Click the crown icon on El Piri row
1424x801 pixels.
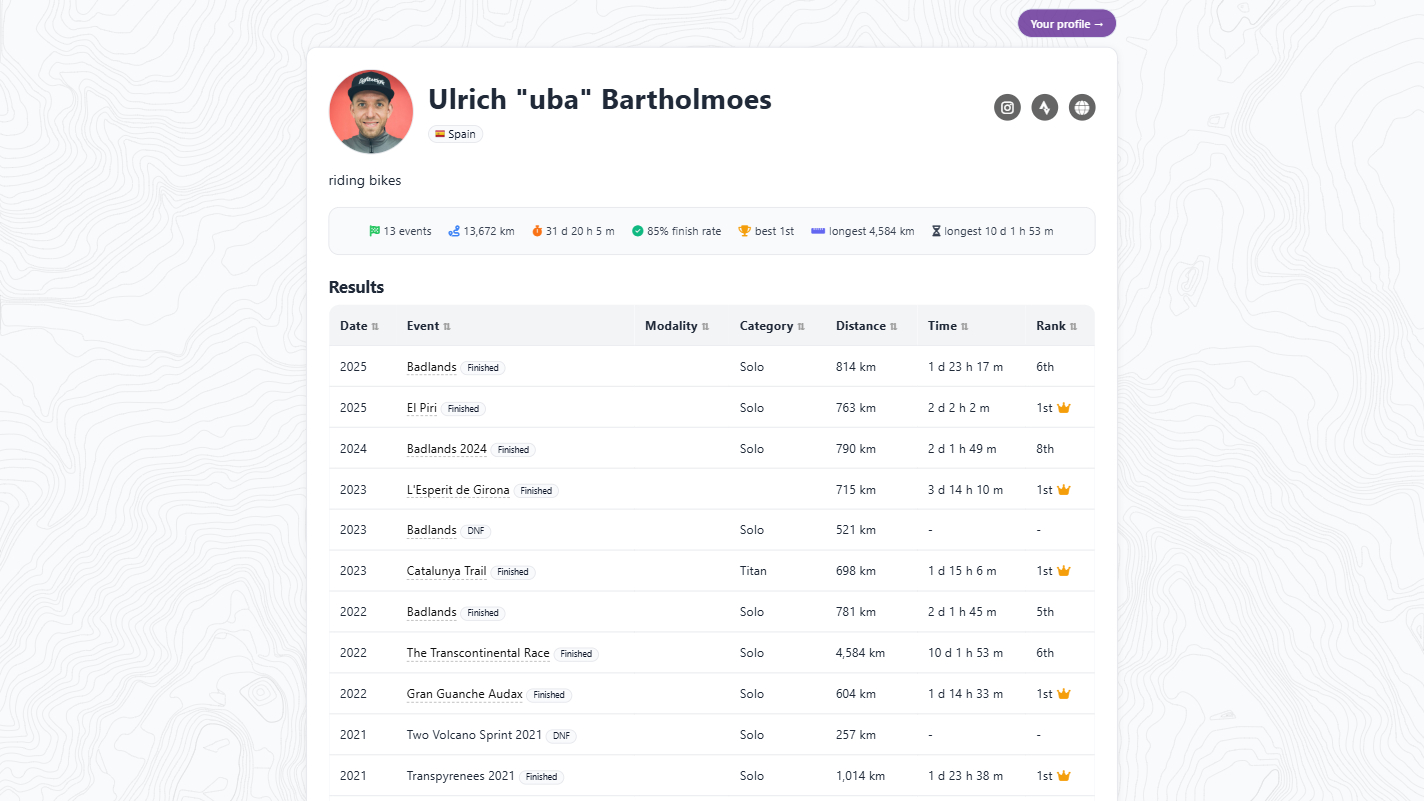tap(1064, 408)
